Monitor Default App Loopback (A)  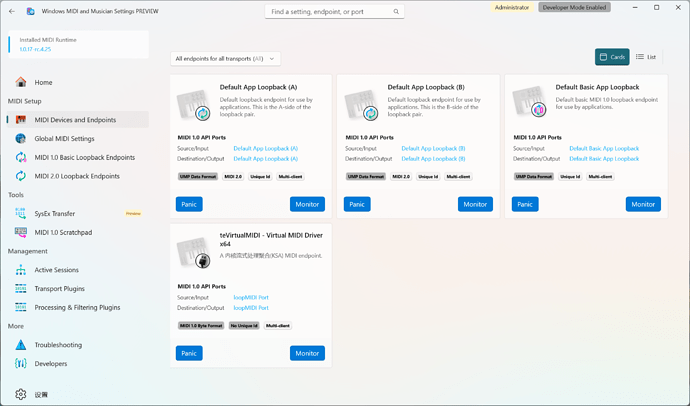(307, 204)
